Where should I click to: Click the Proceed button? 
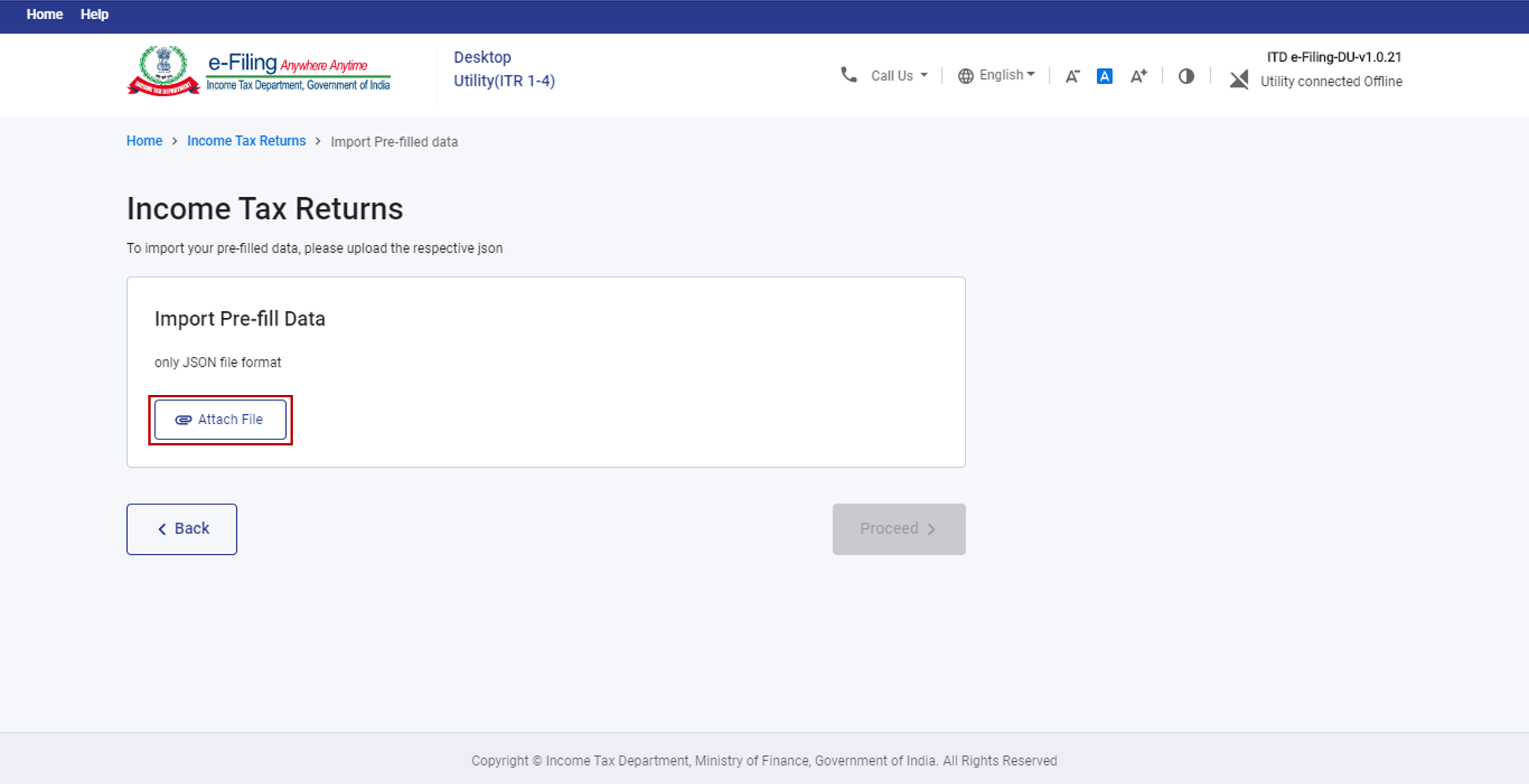tap(898, 529)
